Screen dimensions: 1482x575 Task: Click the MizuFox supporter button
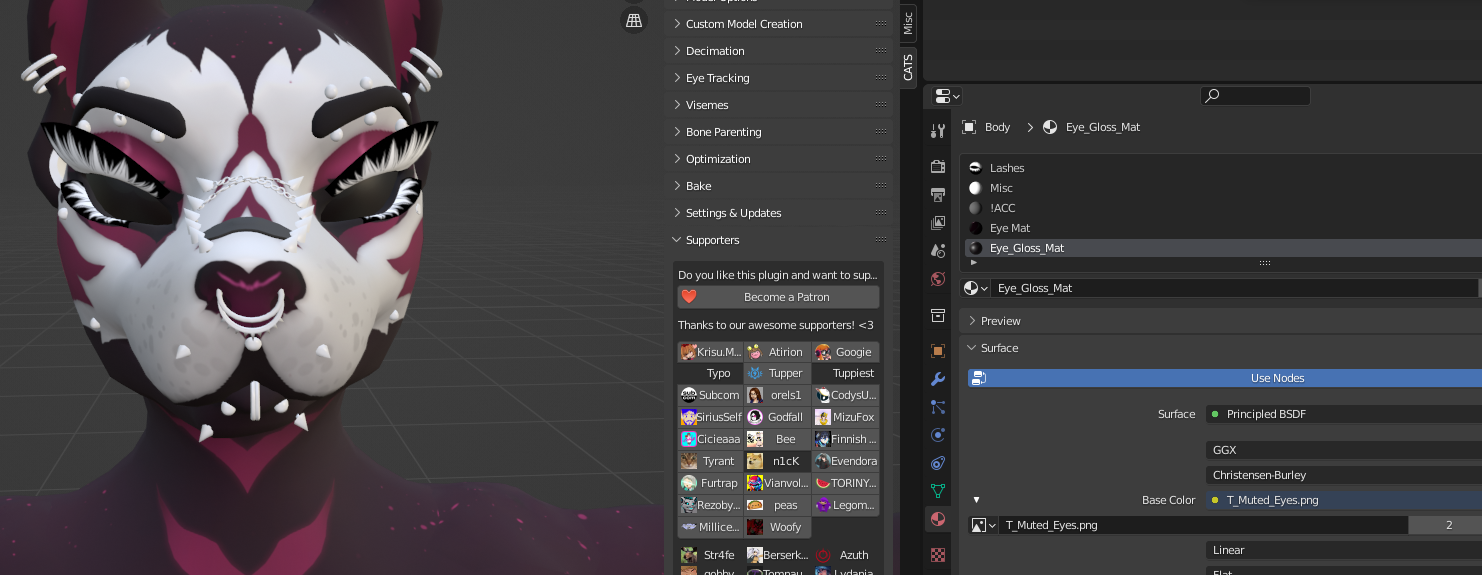(846, 417)
